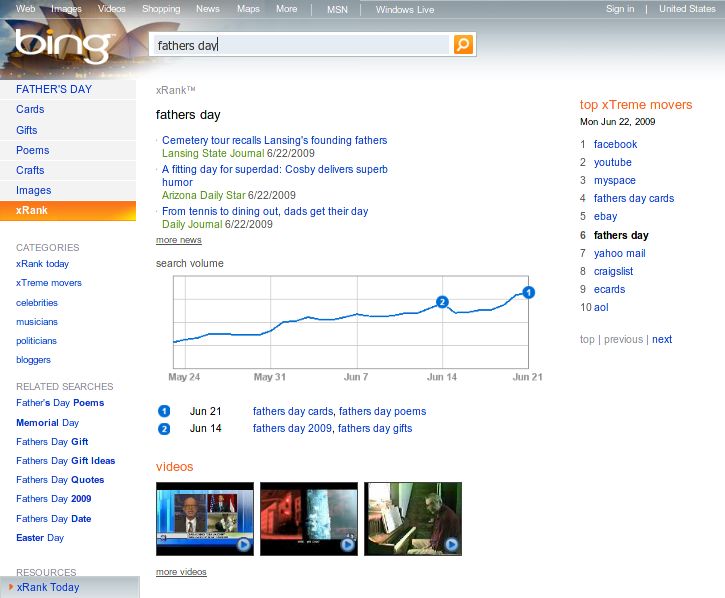This screenshot has height=598, width=725.
Task: Open Memorial Day related search
Action: [x=47, y=423]
